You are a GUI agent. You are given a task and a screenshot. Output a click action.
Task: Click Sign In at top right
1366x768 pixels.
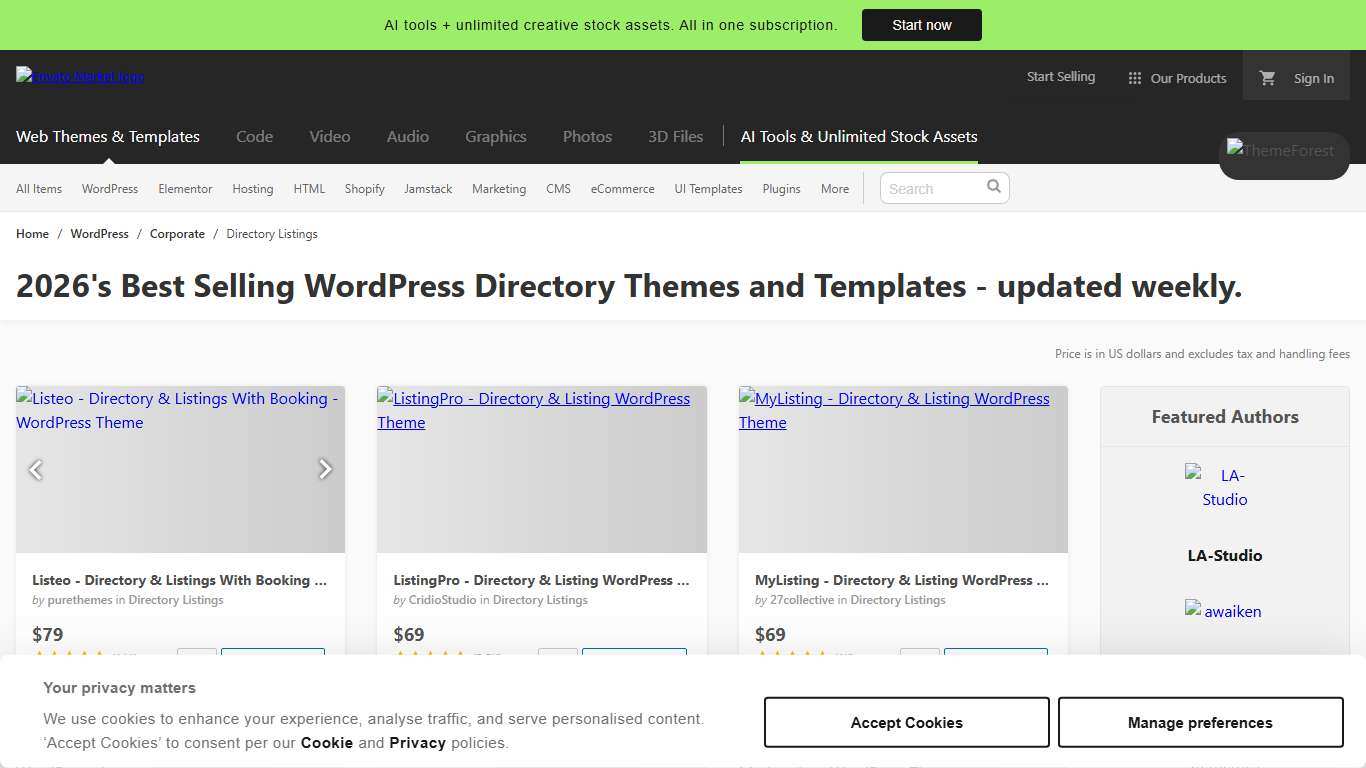click(x=1313, y=78)
